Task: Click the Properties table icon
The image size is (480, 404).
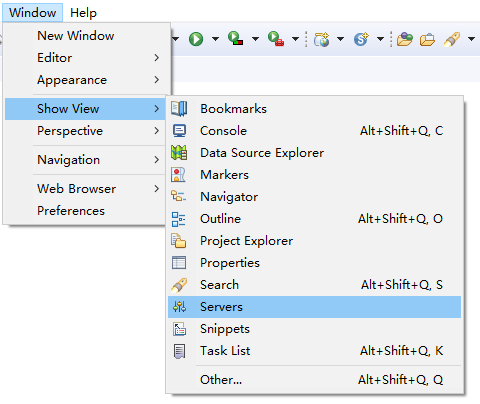Action: pyautogui.click(x=179, y=263)
